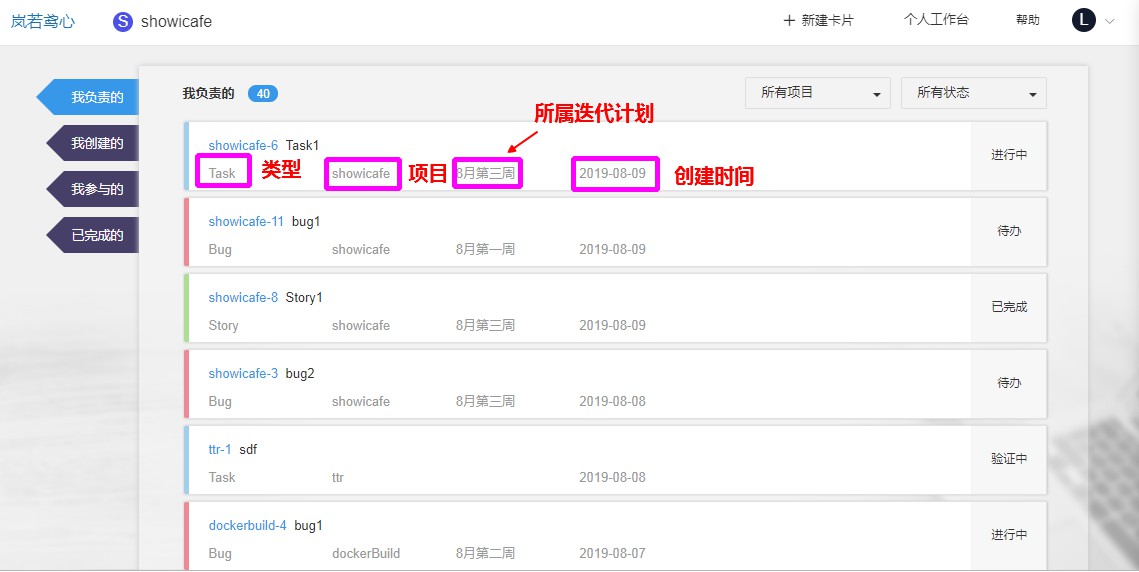Click the sdf card title
The width and height of the screenshot is (1139, 572).
tap(248, 450)
